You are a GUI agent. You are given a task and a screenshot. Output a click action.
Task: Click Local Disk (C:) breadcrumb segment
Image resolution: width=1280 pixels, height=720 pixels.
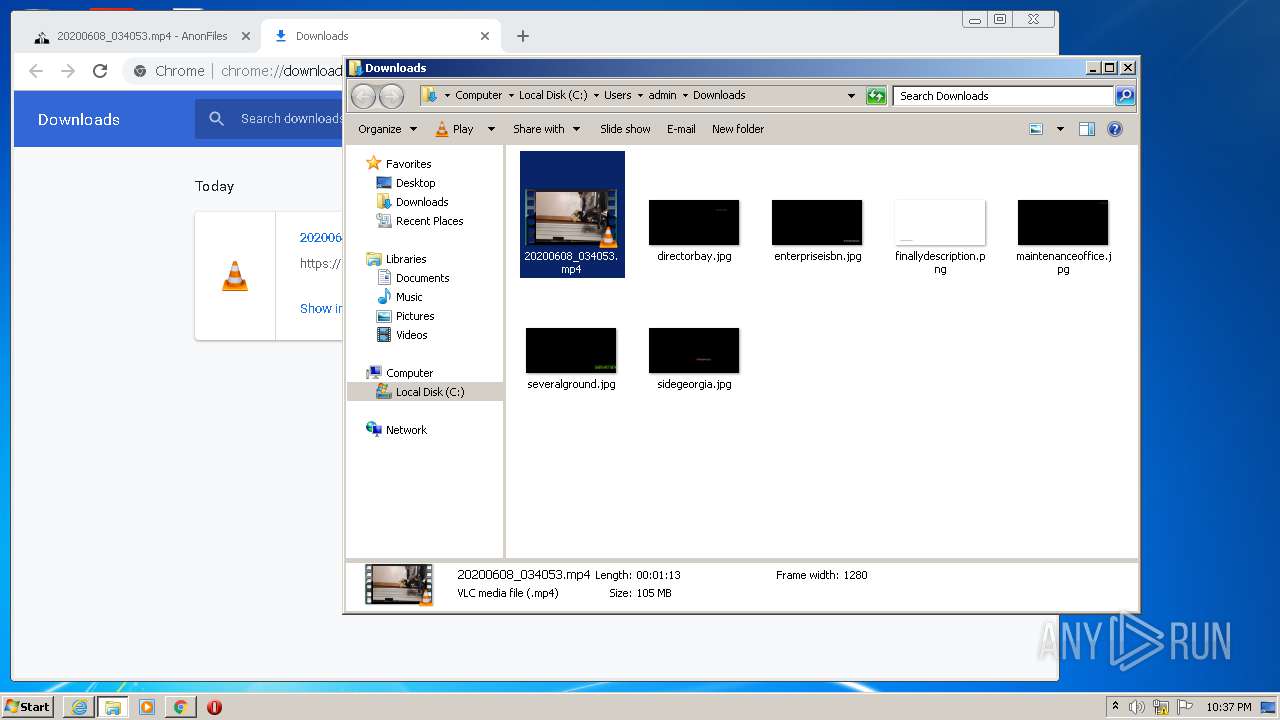pos(553,96)
